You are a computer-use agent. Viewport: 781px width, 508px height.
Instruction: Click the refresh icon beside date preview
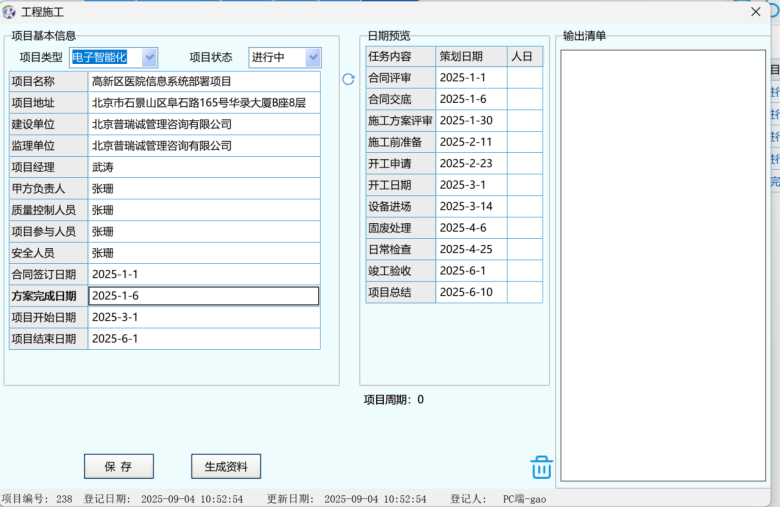pyautogui.click(x=348, y=79)
